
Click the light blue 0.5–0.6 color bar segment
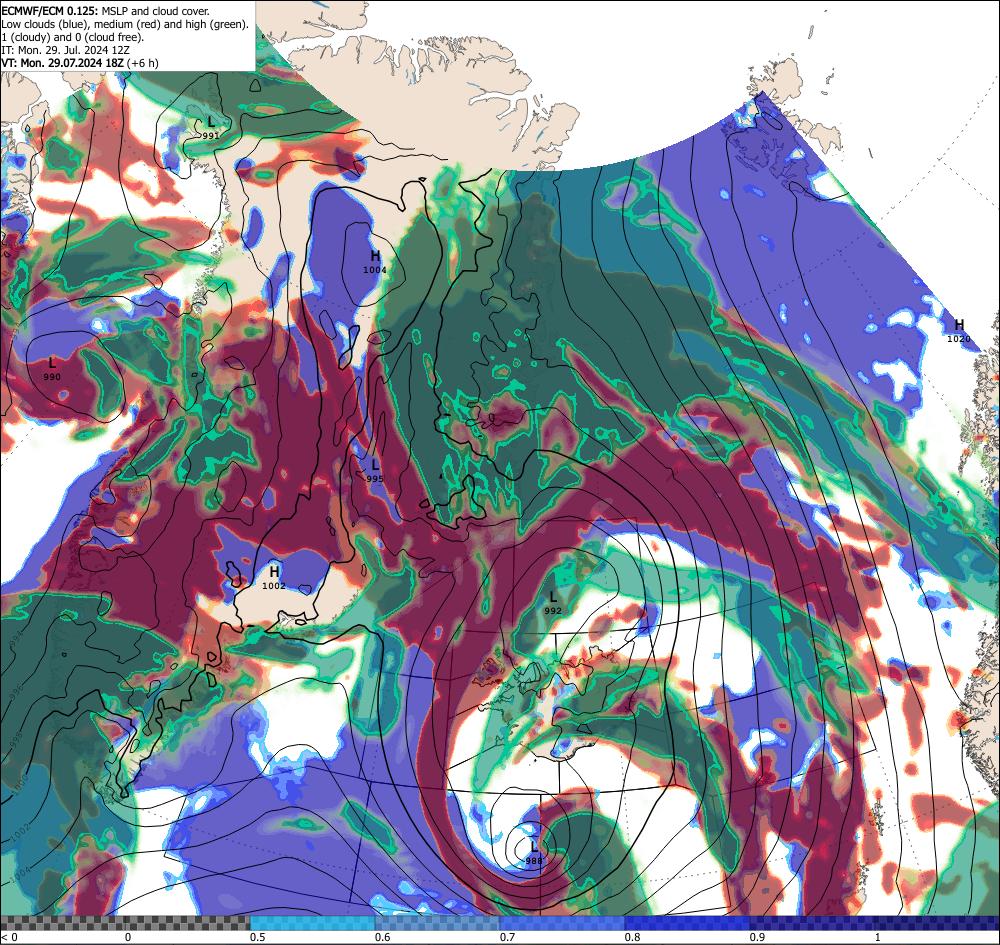[312, 923]
